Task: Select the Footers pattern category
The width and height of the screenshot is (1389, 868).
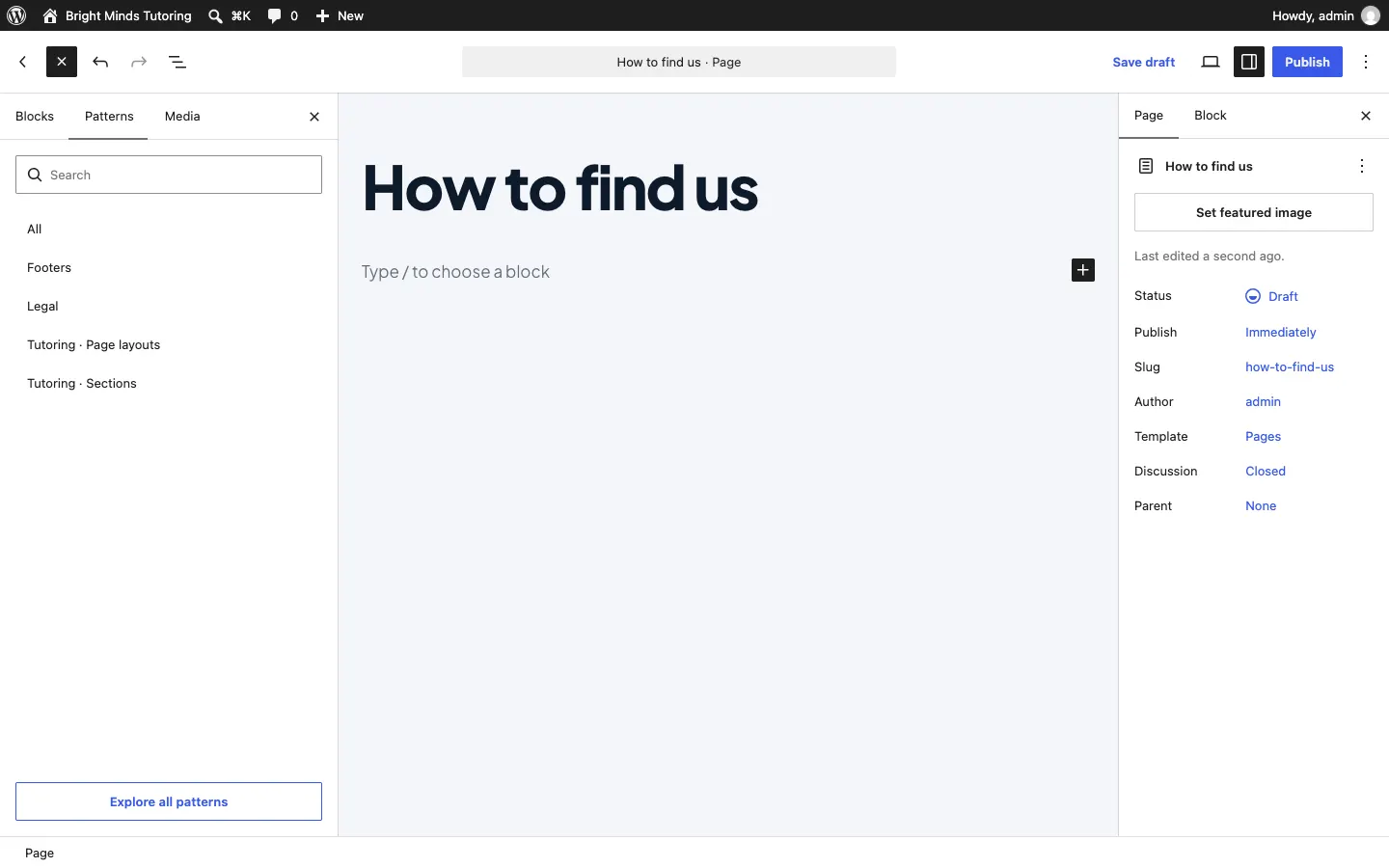Action: [169, 267]
